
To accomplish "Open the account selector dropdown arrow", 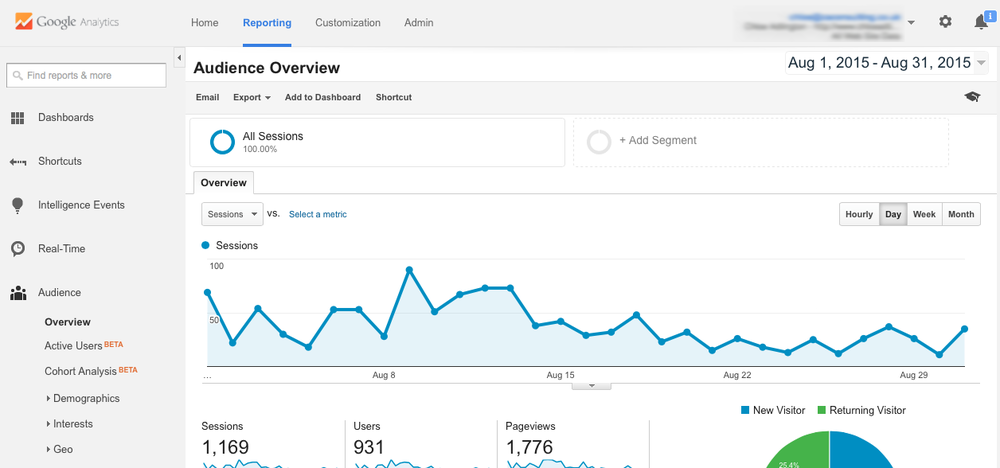I will (x=911, y=22).
